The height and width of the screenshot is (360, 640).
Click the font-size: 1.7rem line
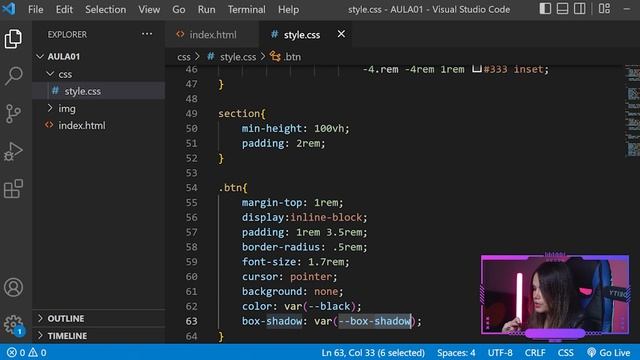coord(296,262)
